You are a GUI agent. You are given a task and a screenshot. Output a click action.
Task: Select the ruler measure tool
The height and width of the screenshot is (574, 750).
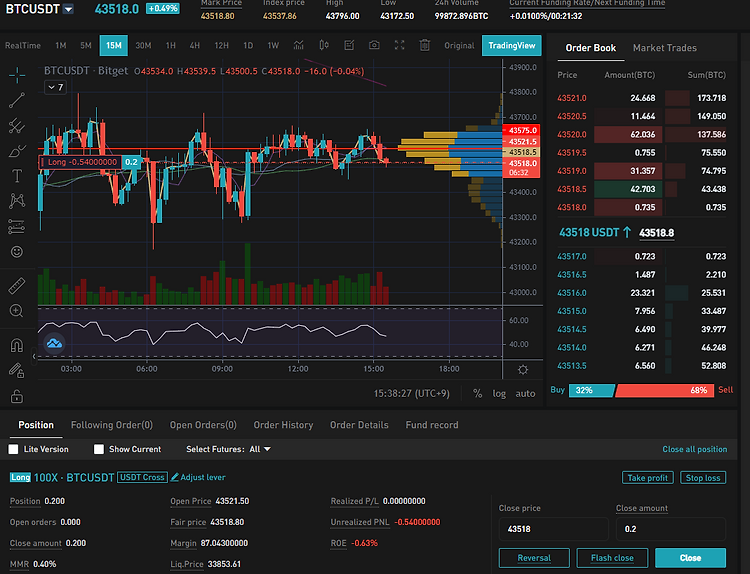(17, 286)
